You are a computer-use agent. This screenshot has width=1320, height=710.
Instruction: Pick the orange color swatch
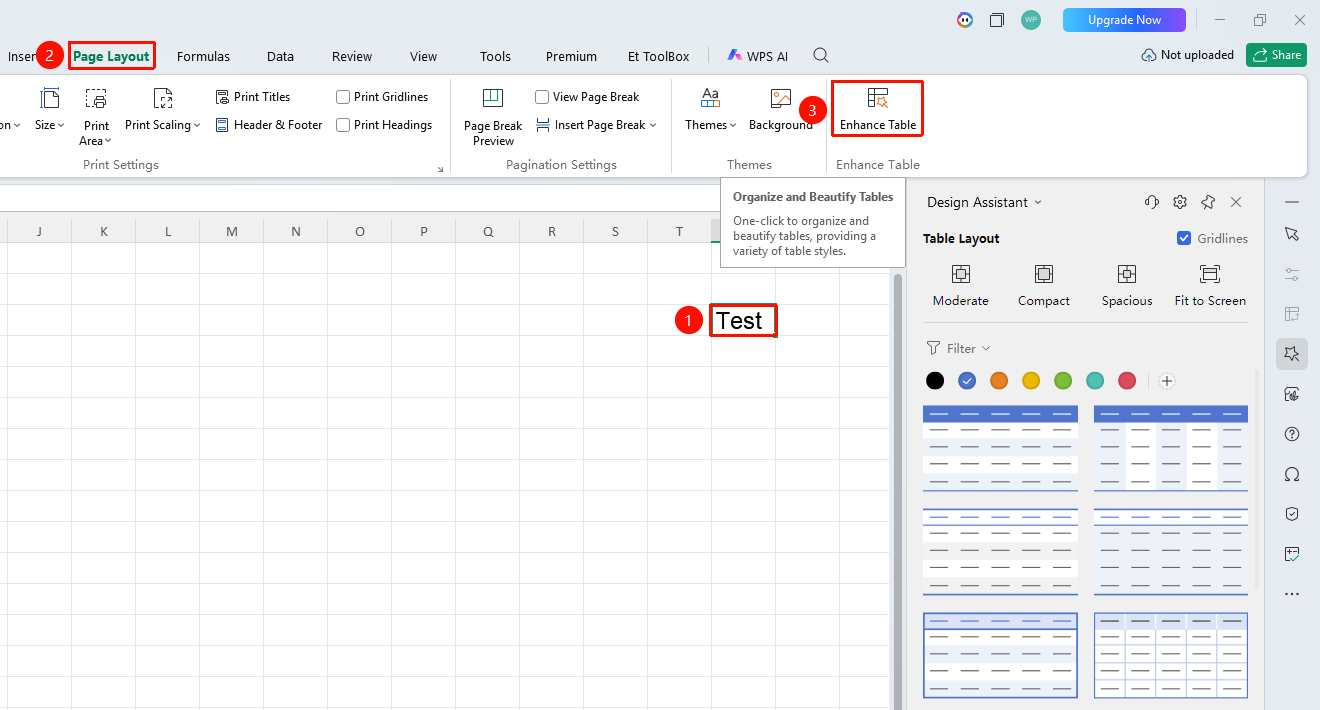point(999,380)
